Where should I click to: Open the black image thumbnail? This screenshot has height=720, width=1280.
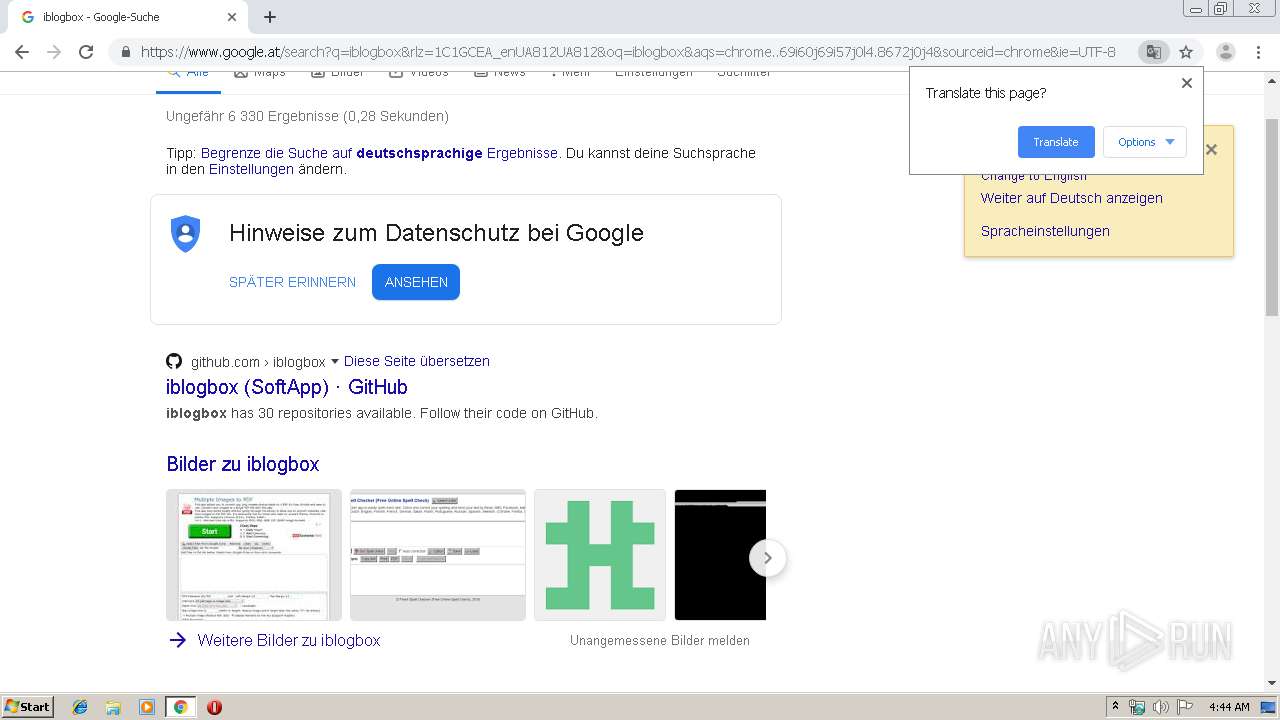click(x=720, y=555)
